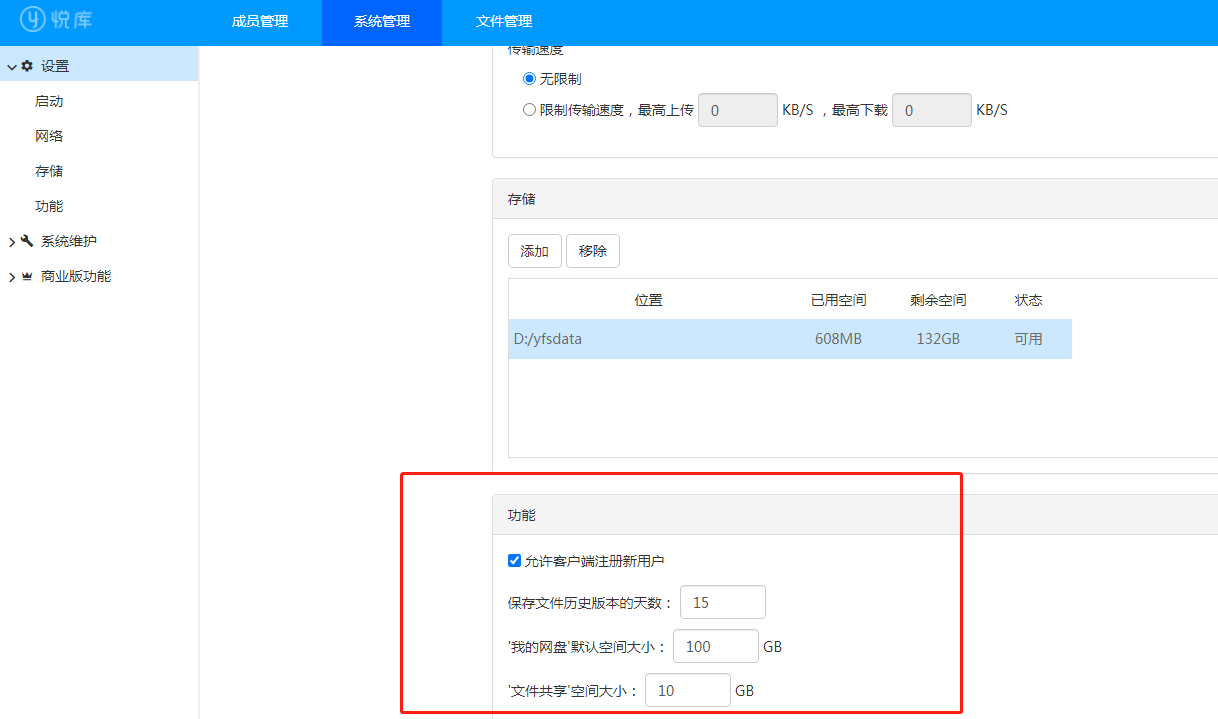
Task: Click the 最高上传 speed input field
Action: pos(738,110)
